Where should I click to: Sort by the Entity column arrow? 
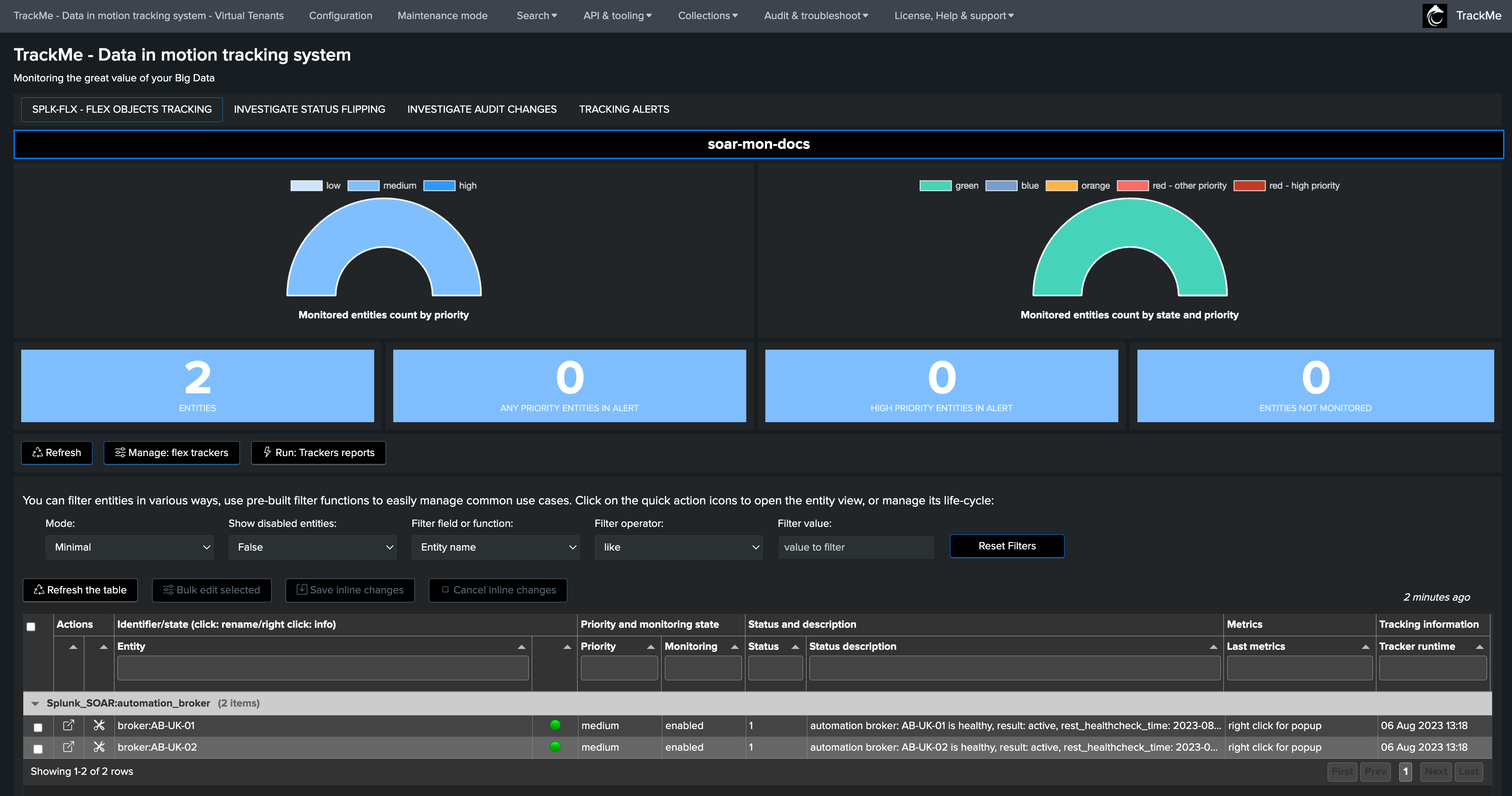pos(521,646)
